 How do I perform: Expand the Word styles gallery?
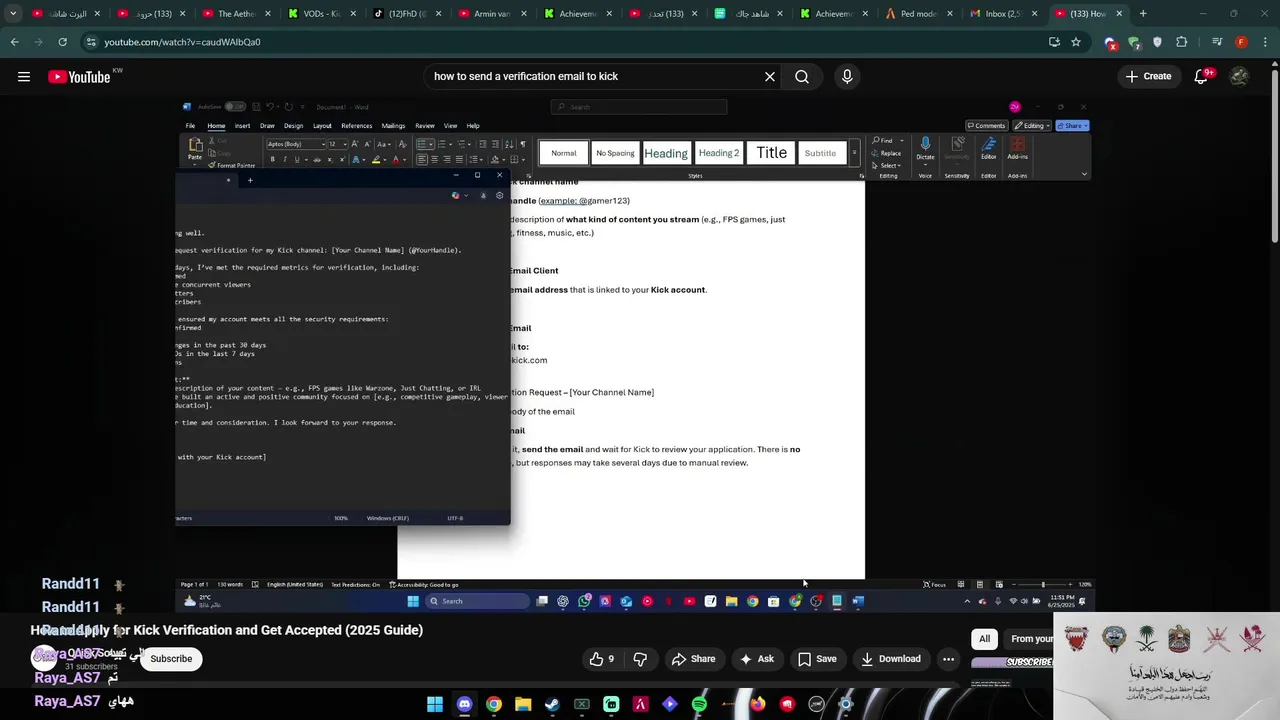click(854, 153)
